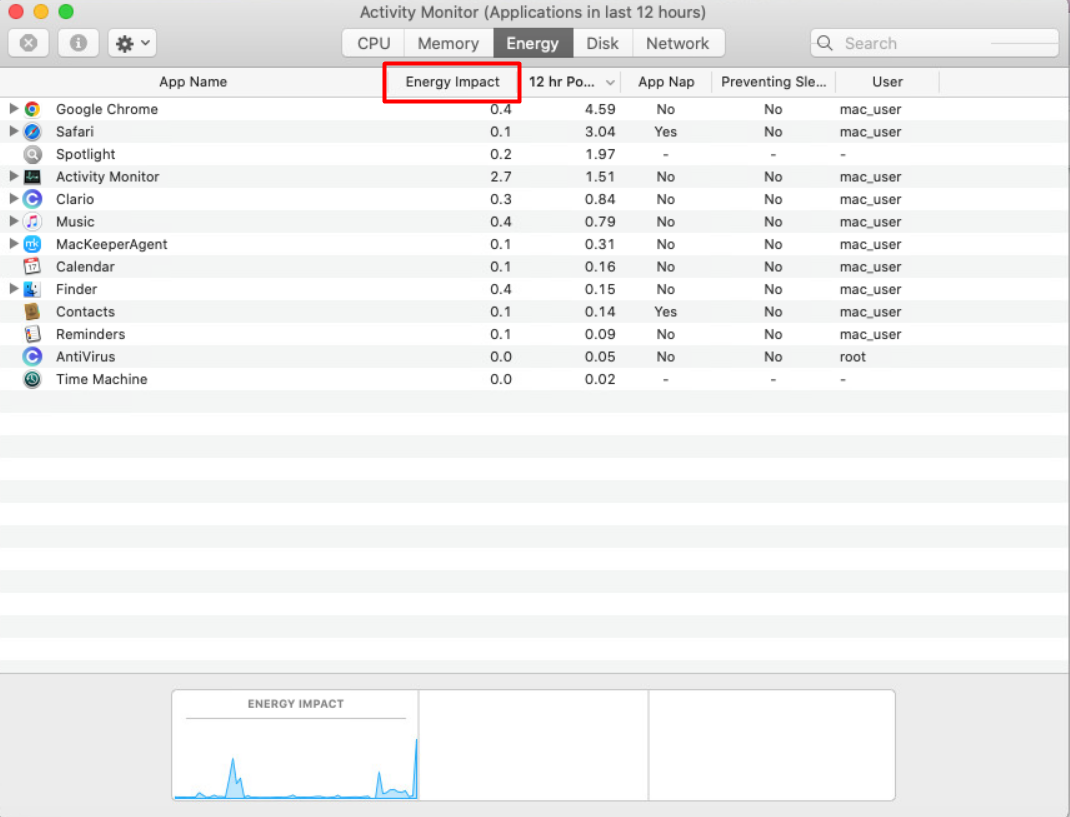The image size is (1070, 817).
Task: Click the quit process X button
Action: [x=29, y=43]
